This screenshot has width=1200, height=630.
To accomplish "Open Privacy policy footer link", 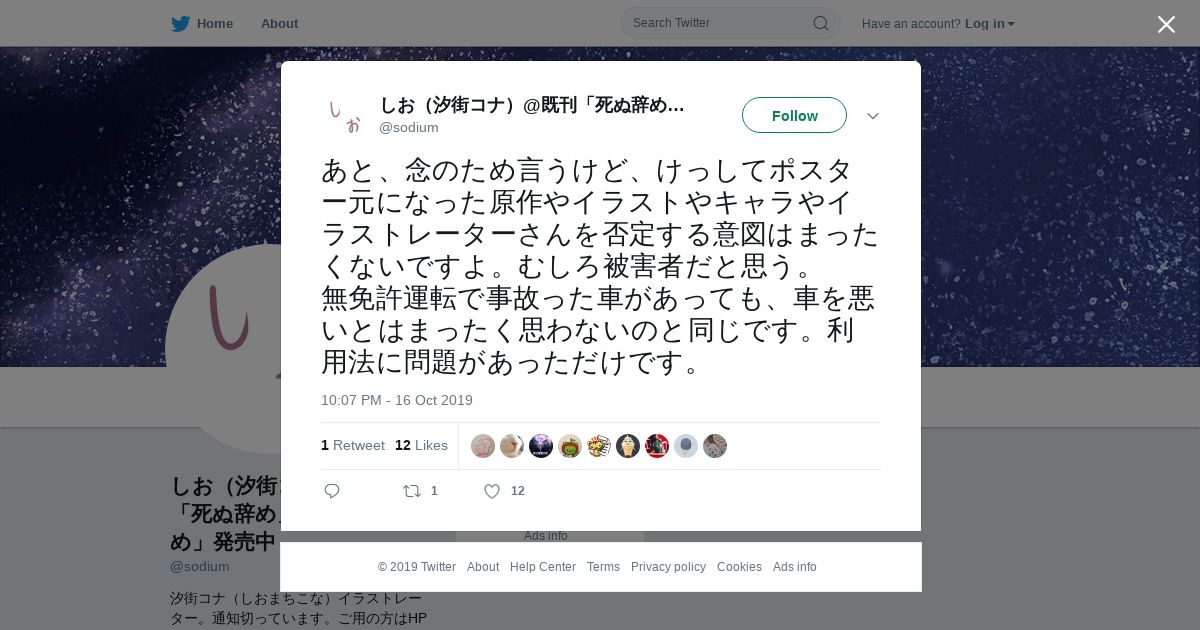I will (x=668, y=567).
